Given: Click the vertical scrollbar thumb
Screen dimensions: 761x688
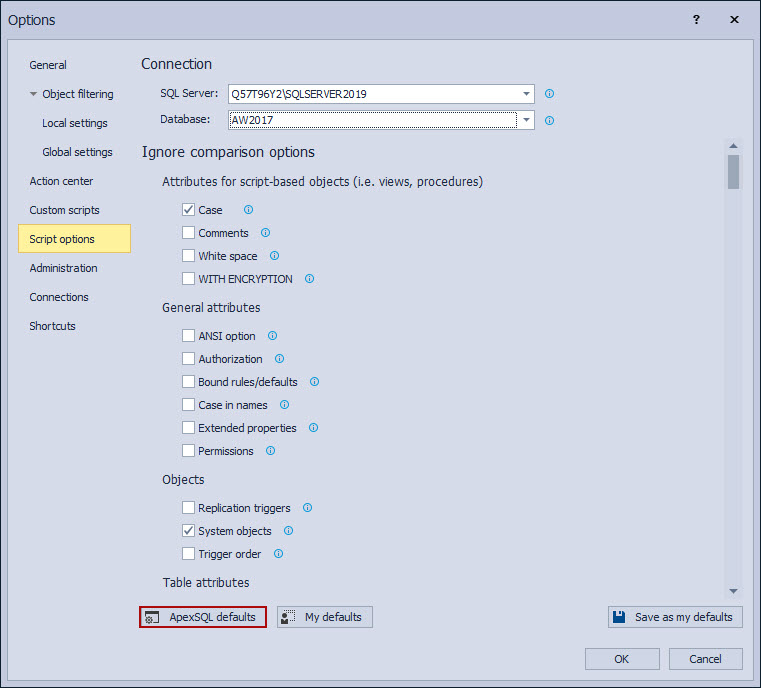Looking at the screenshot, I should coord(733,172).
